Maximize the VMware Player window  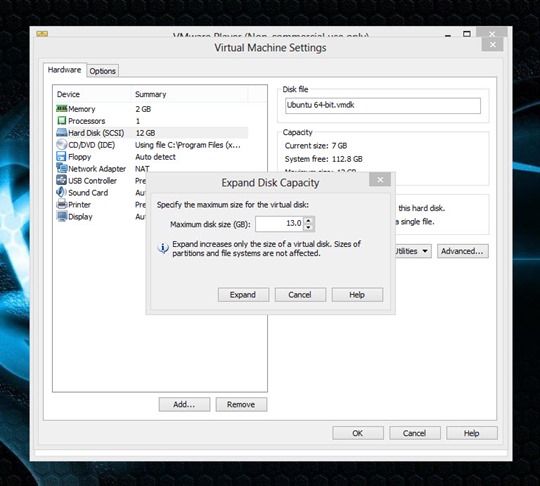(x=467, y=34)
